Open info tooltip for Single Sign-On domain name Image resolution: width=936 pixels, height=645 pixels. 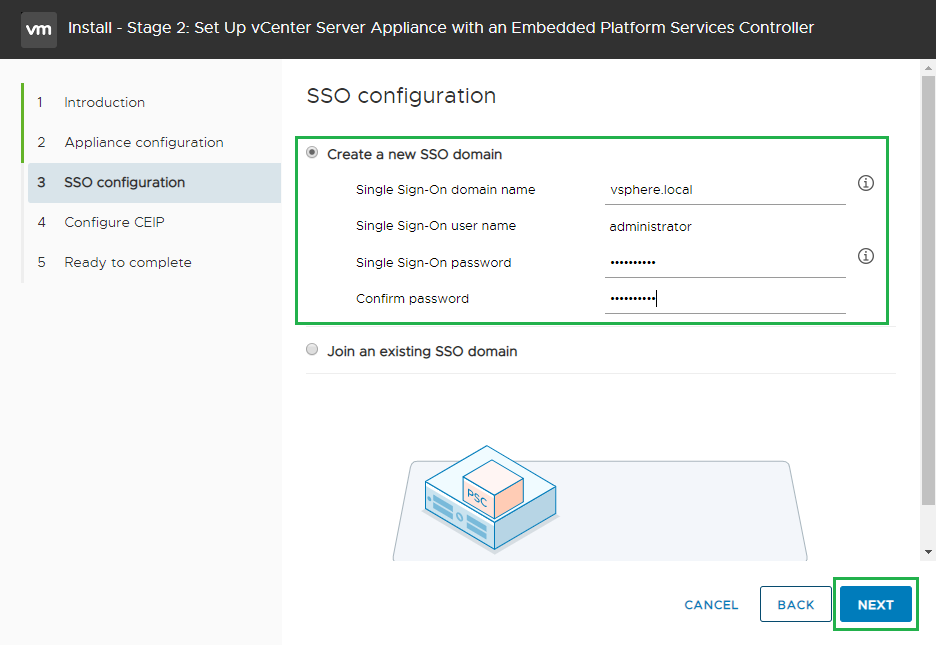click(x=866, y=183)
